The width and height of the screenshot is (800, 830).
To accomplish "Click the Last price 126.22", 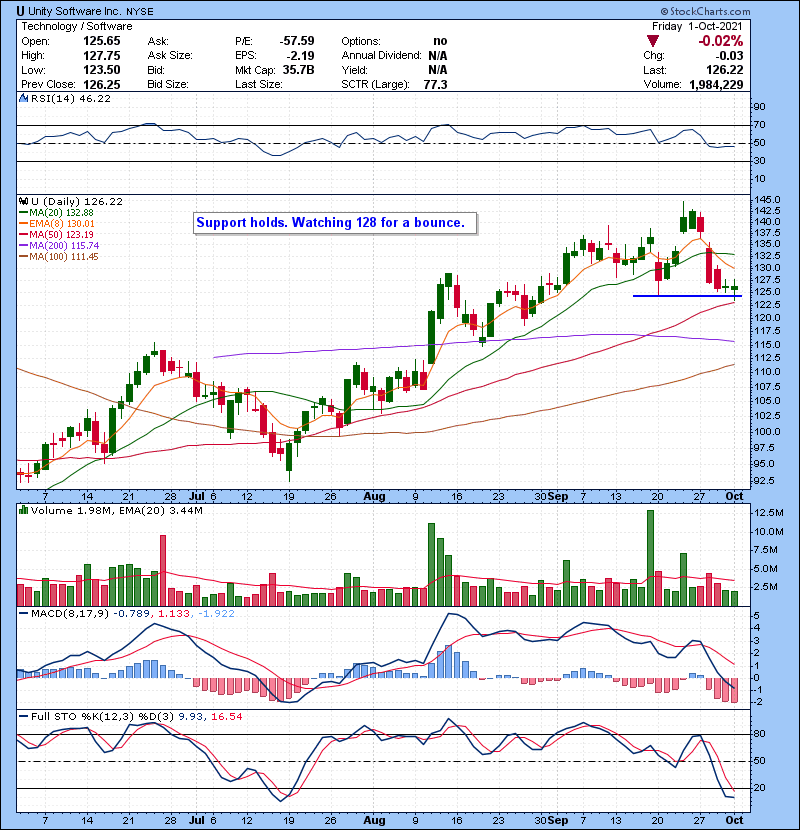I will coord(725,70).
